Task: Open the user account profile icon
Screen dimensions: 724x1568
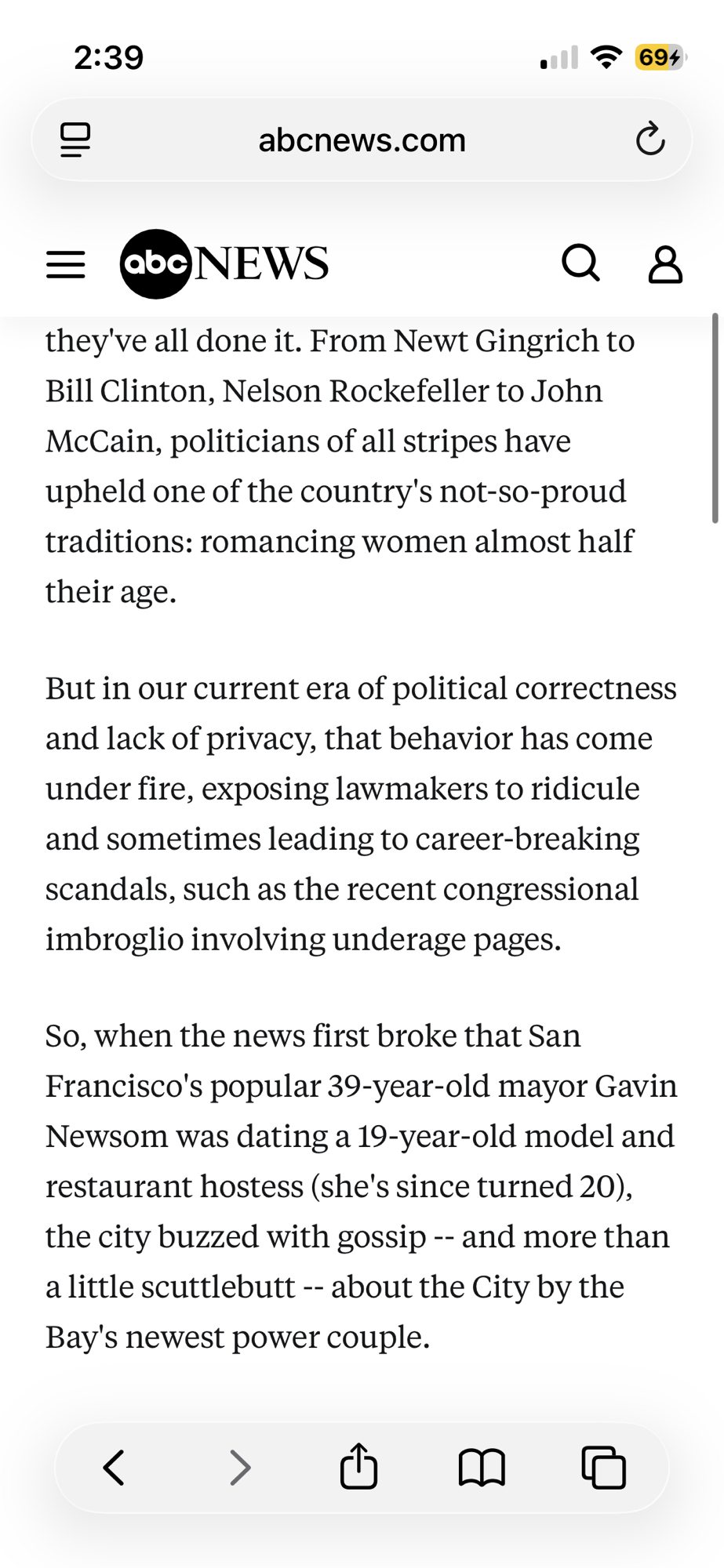Action: pyautogui.click(x=665, y=264)
